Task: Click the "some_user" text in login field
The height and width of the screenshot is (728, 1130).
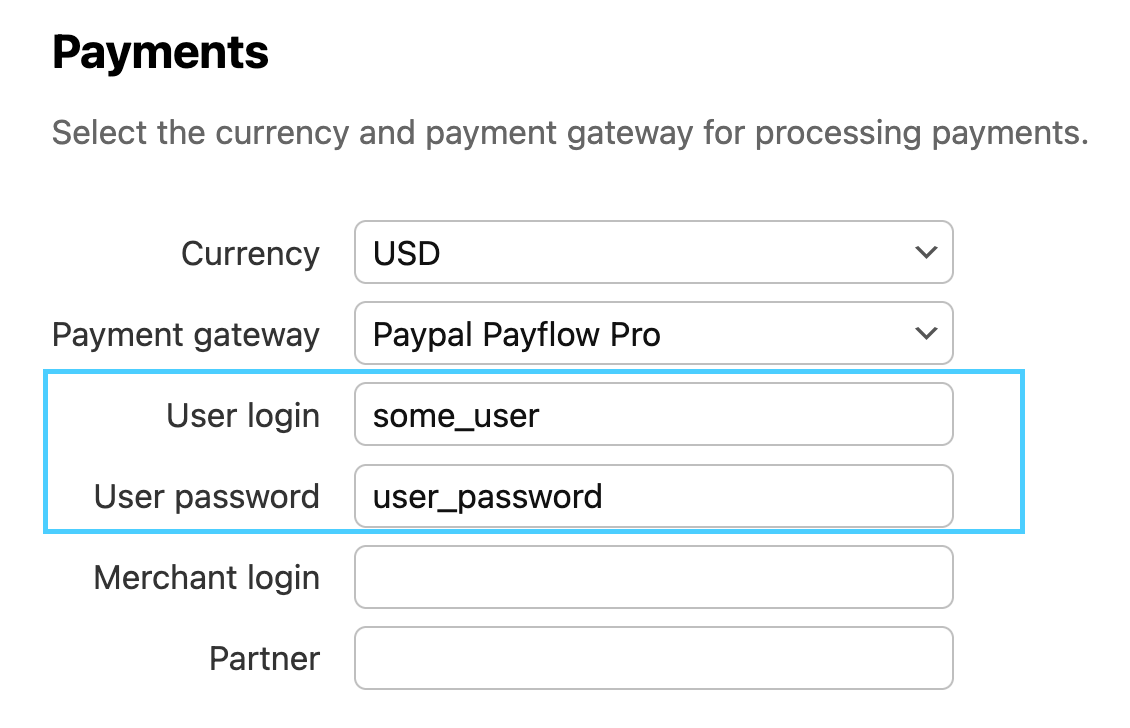Action: tap(456, 416)
